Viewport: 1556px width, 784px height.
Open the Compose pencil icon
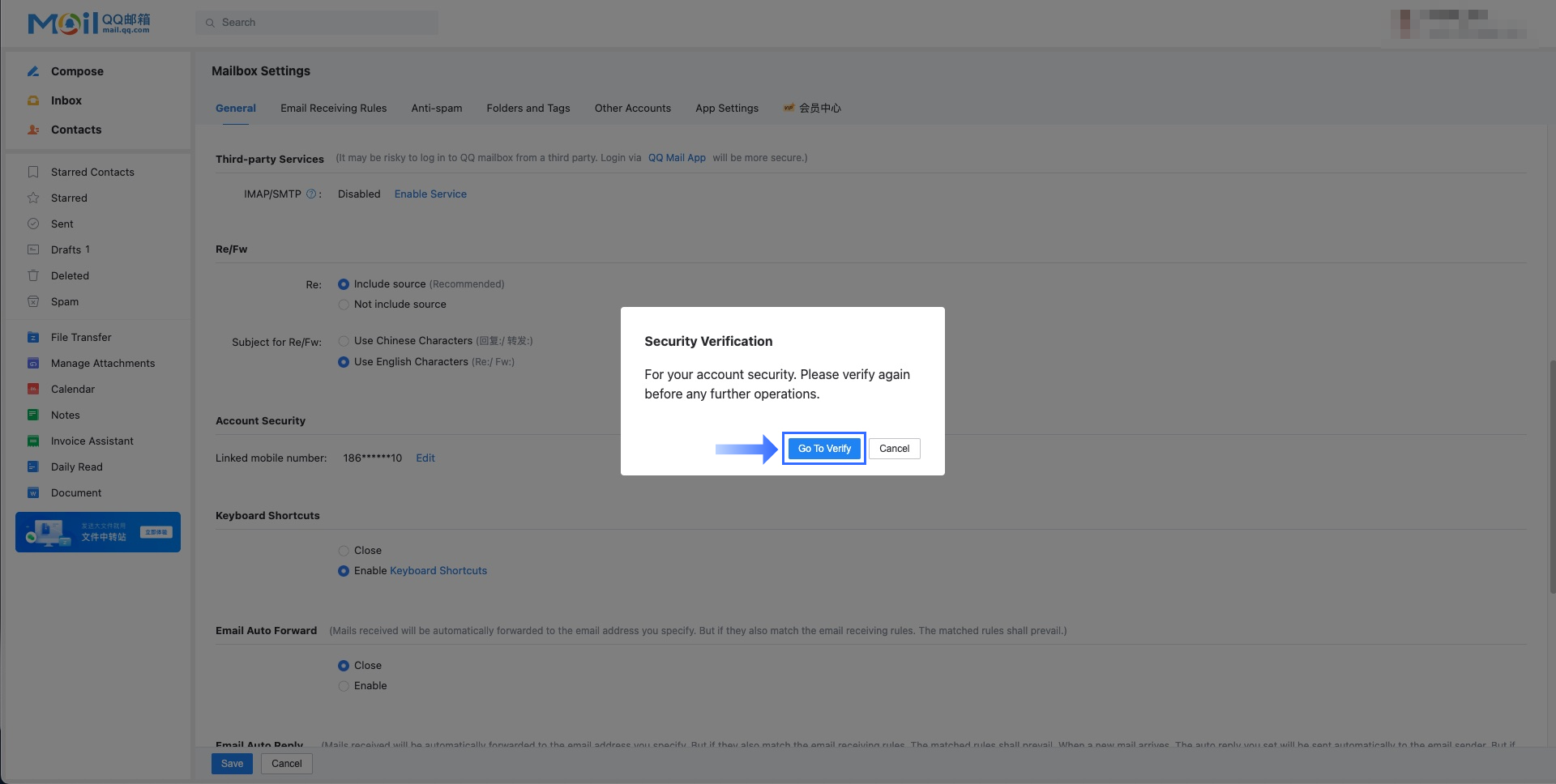click(33, 71)
